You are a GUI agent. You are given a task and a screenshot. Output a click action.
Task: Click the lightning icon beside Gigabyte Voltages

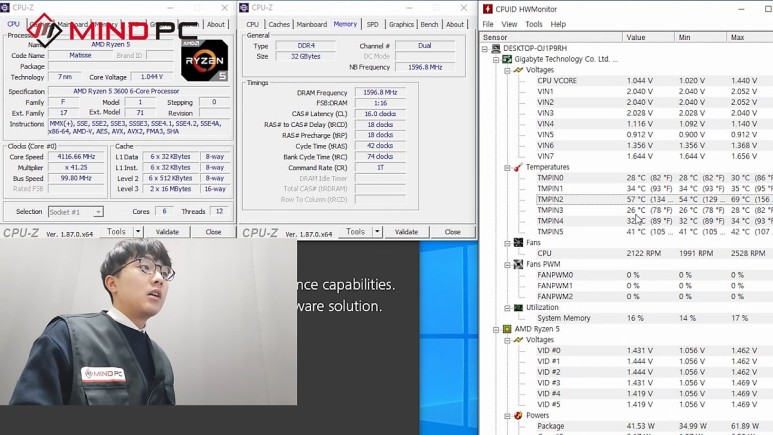coord(518,70)
